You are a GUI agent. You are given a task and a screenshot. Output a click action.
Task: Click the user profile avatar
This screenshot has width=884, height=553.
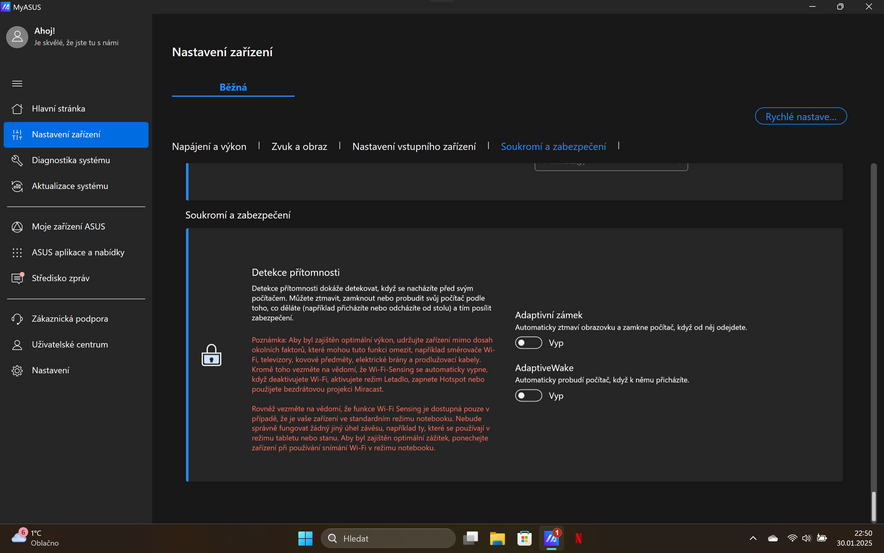17,37
